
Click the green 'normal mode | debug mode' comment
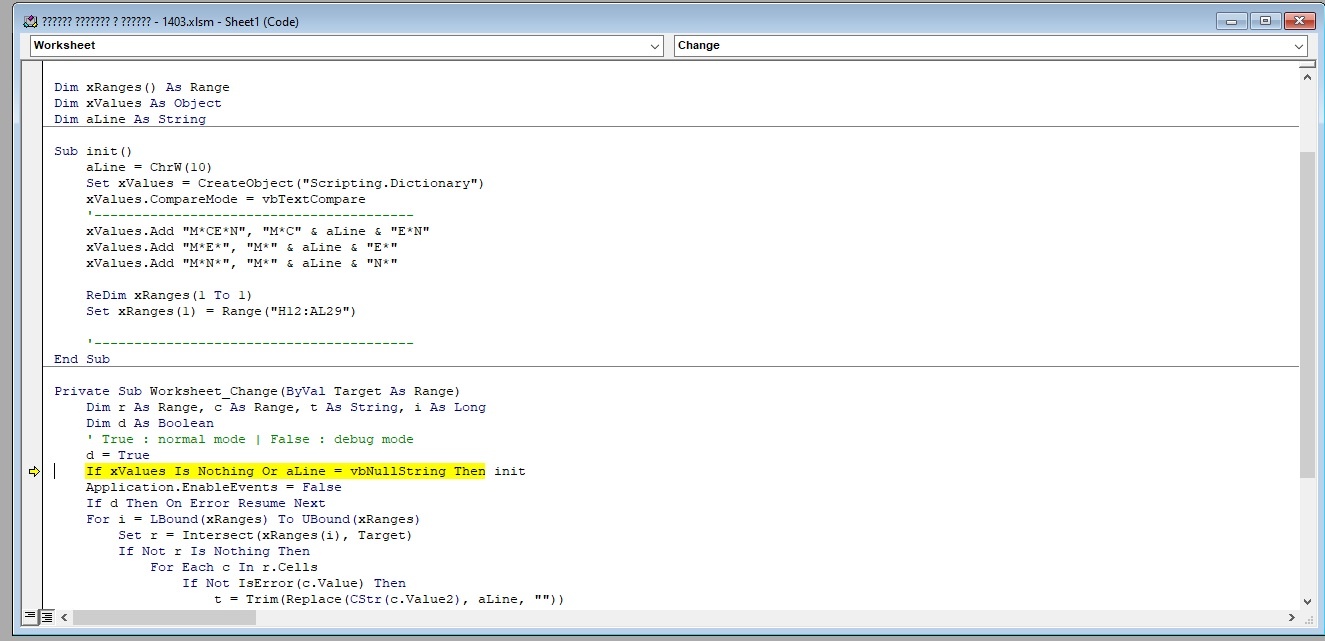(250, 439)
